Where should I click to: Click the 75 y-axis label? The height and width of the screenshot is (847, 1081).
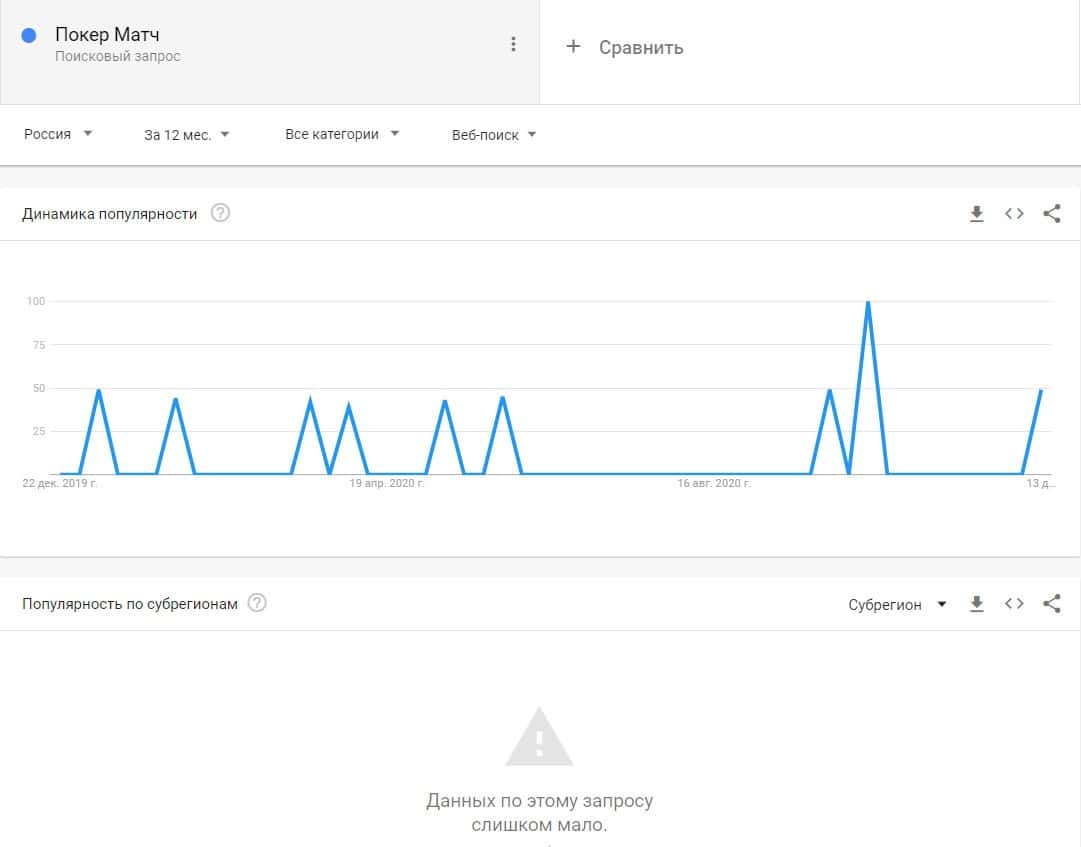coord(39,345)
